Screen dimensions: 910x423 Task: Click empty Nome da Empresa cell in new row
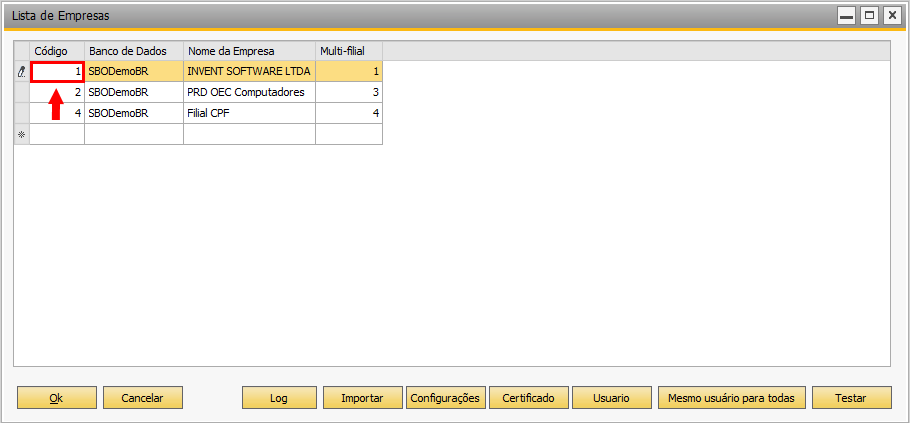[x=250, y=134]
